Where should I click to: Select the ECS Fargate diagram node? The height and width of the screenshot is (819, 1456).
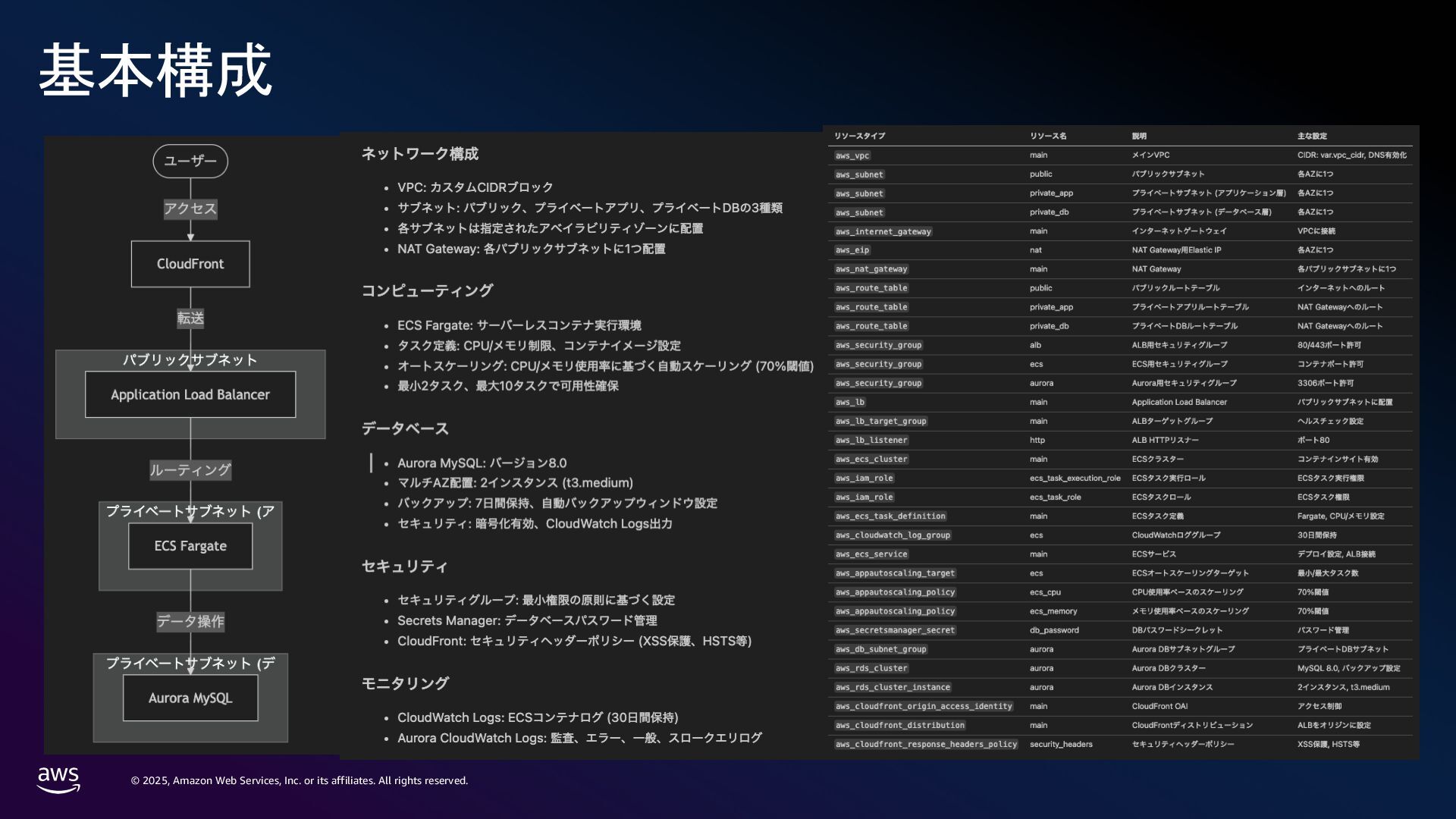tap(190, 546)
